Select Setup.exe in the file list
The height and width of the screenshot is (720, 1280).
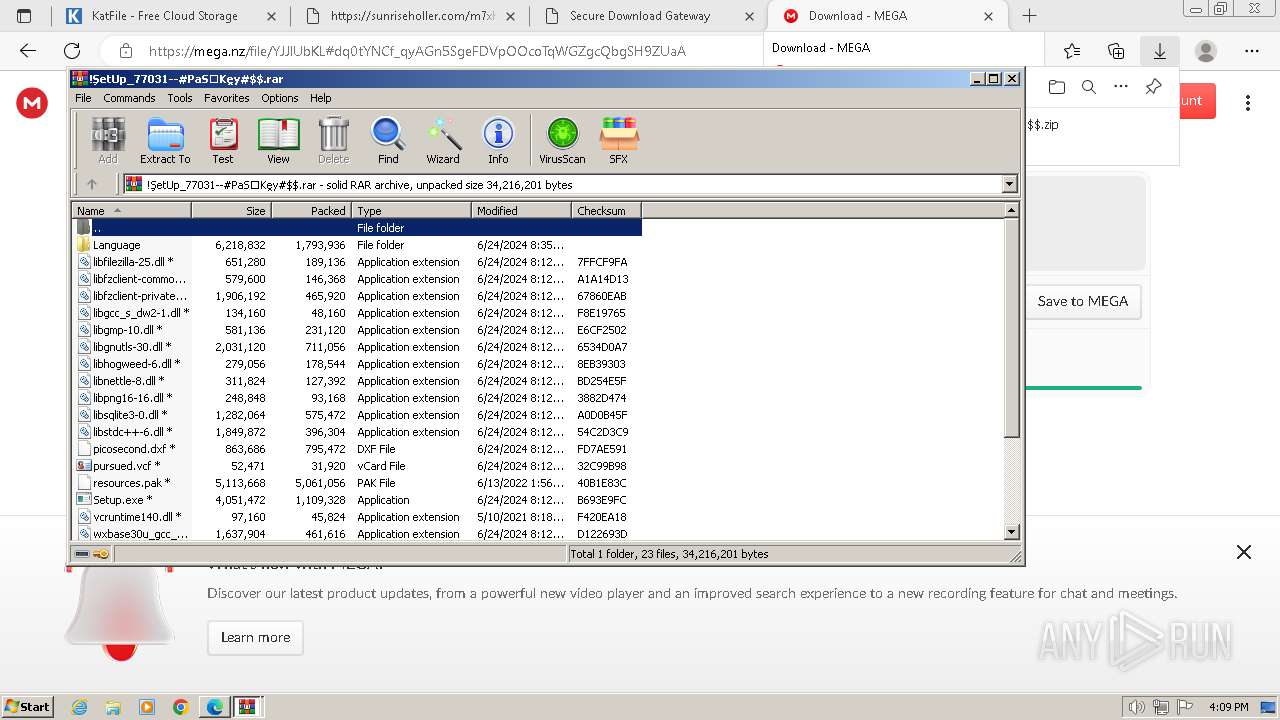click(357, 500)
